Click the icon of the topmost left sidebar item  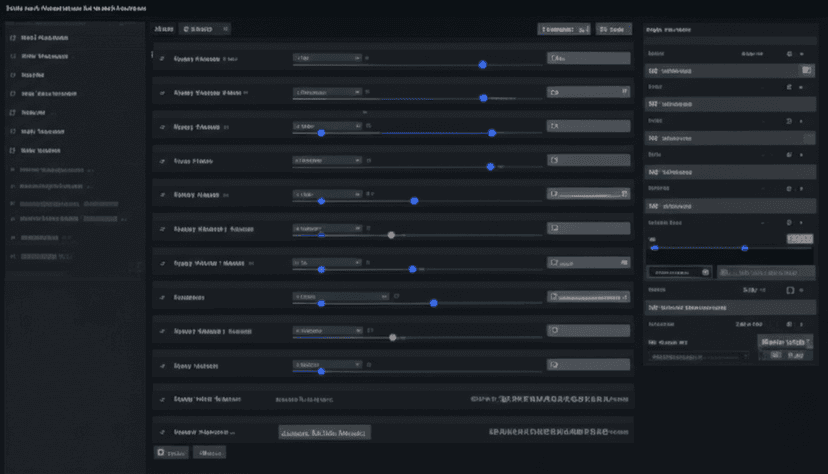point(13,38)
